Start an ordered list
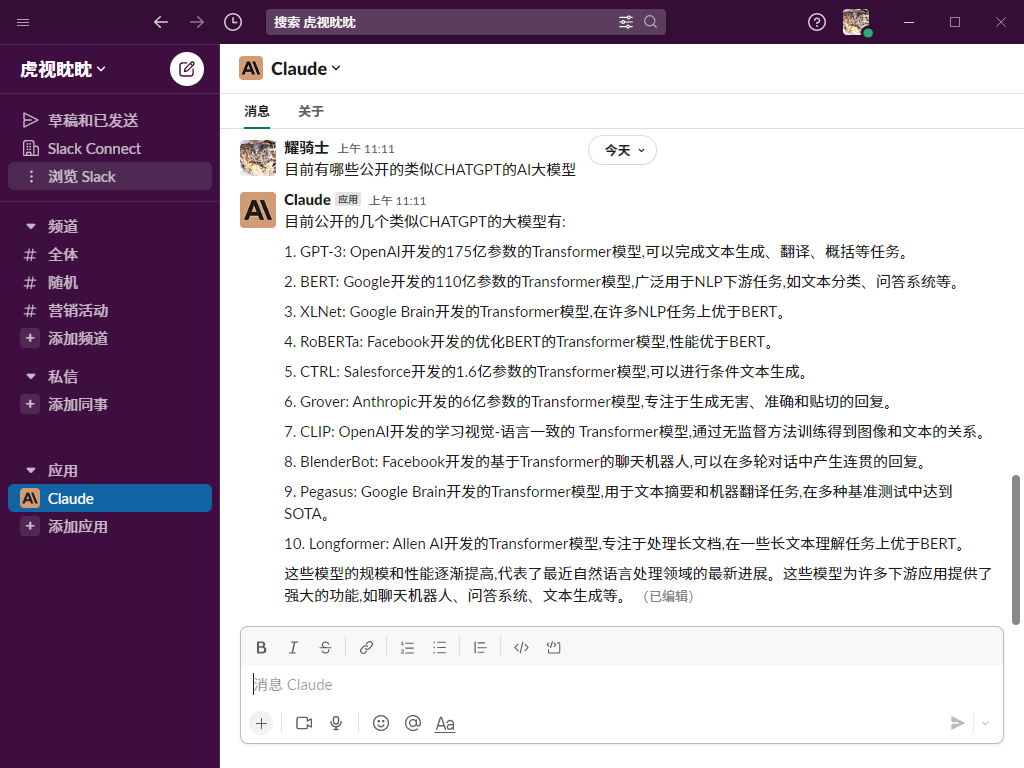Screen dimensions: 1024x768 [x=407, y=647]
